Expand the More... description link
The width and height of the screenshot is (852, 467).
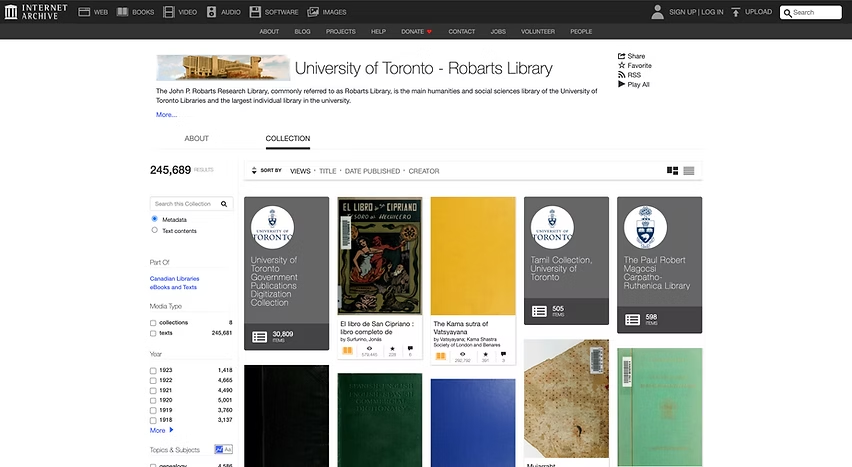(166, 115)
